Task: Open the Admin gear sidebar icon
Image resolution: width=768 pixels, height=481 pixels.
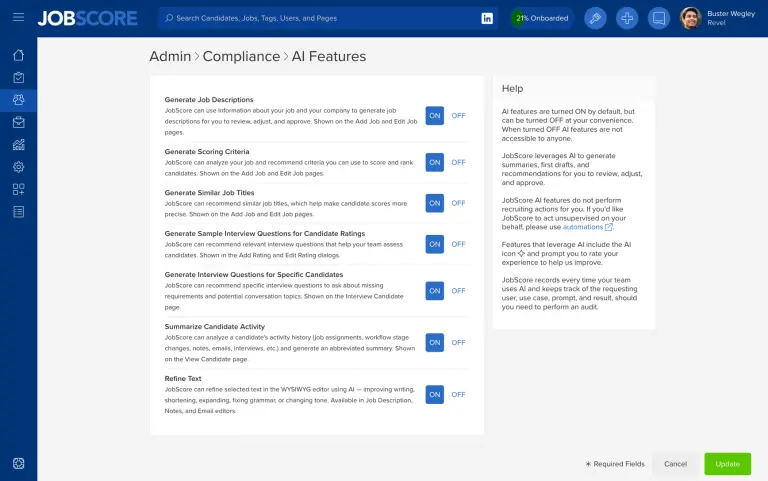Action: [19, 167]
